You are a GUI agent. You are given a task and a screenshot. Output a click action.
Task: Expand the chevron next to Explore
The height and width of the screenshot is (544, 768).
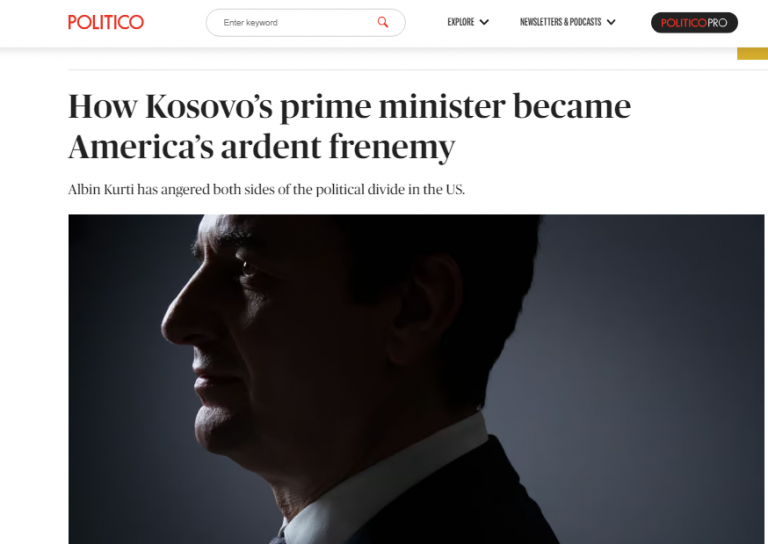click(x=484, y=22)
